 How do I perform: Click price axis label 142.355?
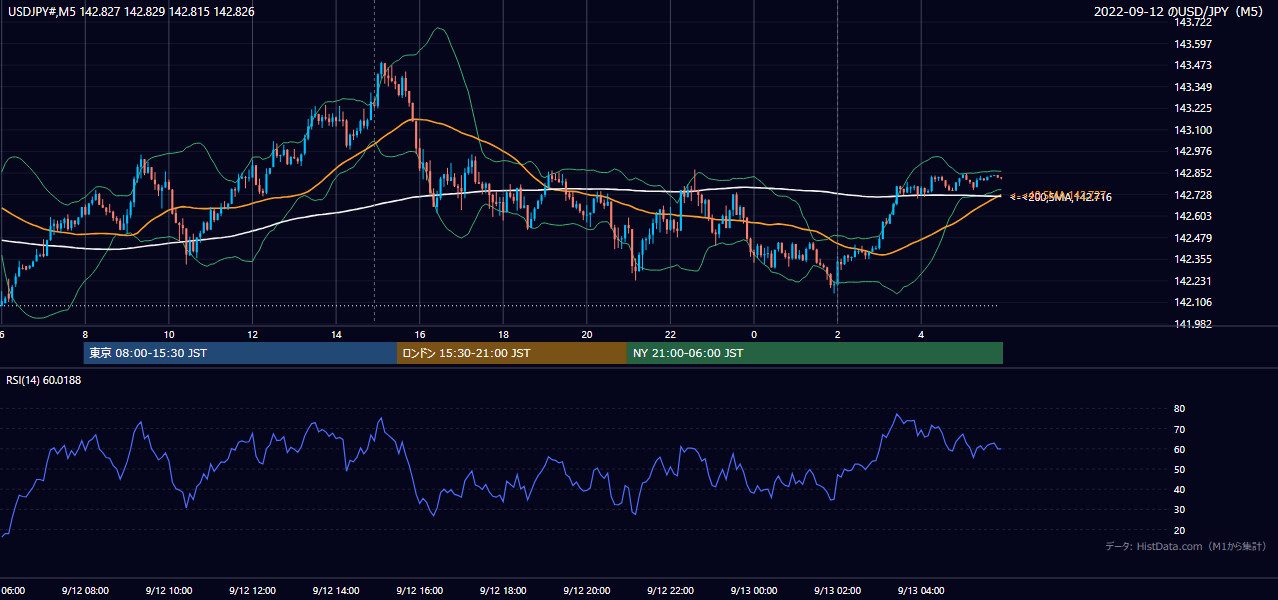pyautogui.click(x=1192, y=259)
